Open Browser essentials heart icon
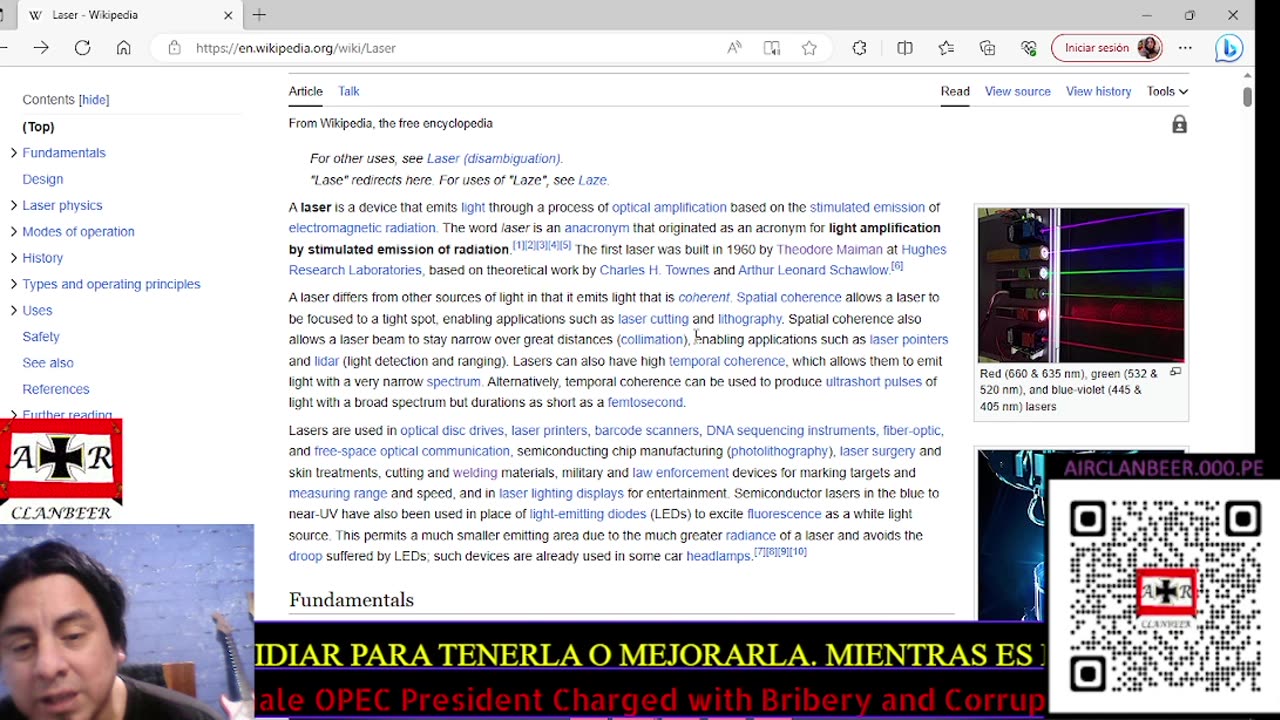 click(x=1028, y=48)
